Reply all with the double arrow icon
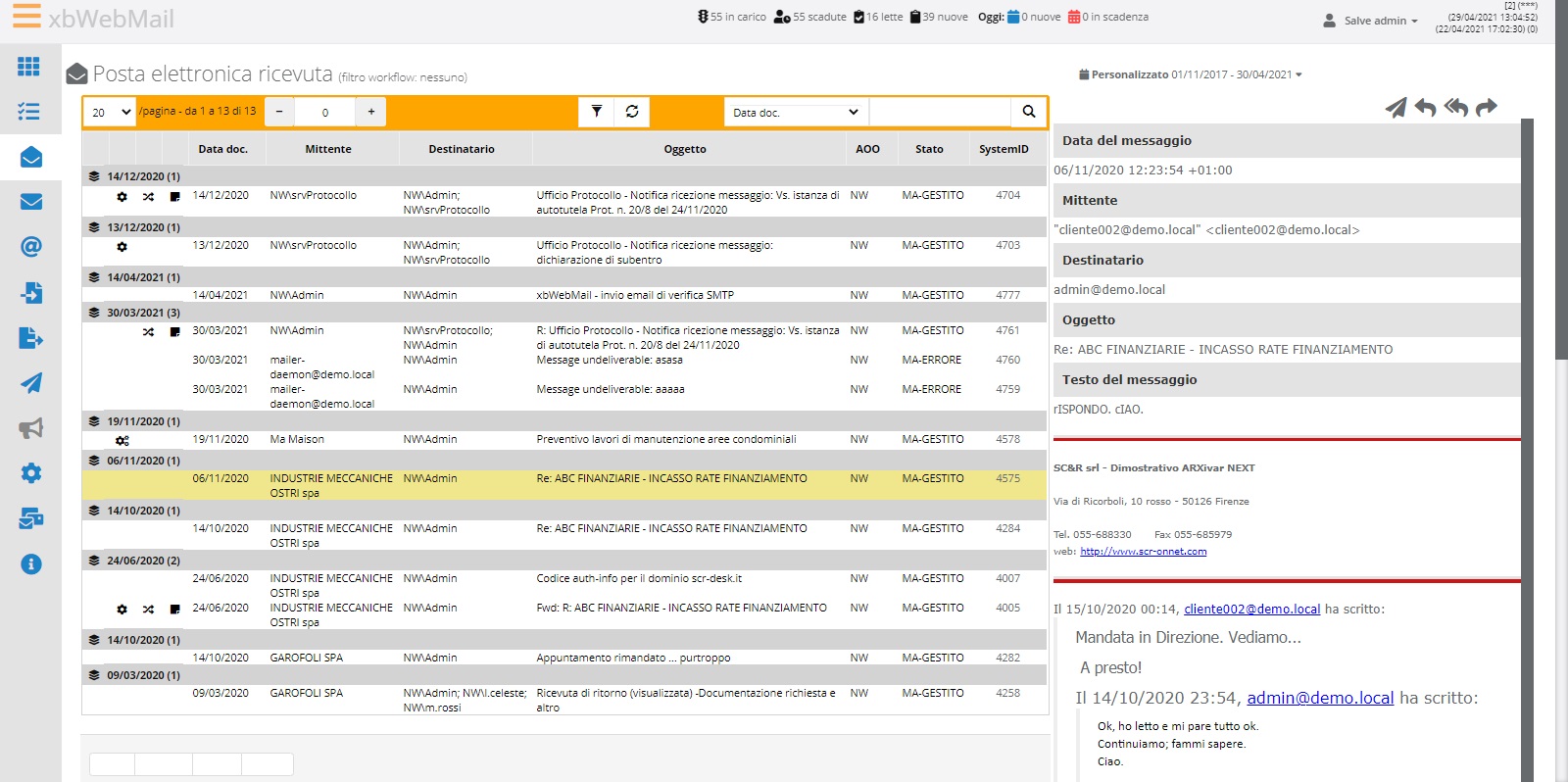Image resolution: width=1568 pixels, height=782 pixels. point(1456,107)
